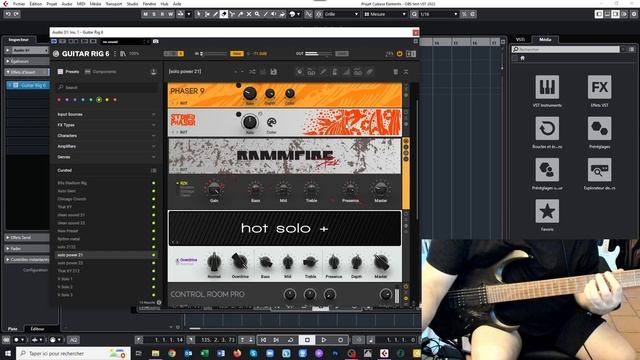Expand Characters filter
This screenshot has height=360, width=640.
tap(106, 136)
